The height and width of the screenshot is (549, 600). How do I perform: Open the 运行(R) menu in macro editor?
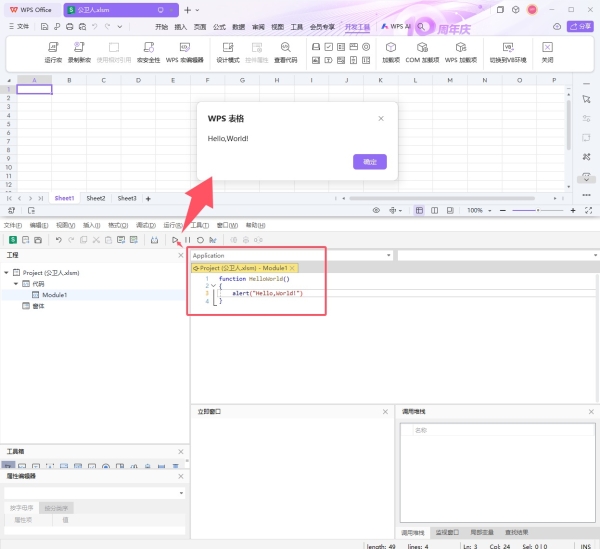(x=173, y=225)
